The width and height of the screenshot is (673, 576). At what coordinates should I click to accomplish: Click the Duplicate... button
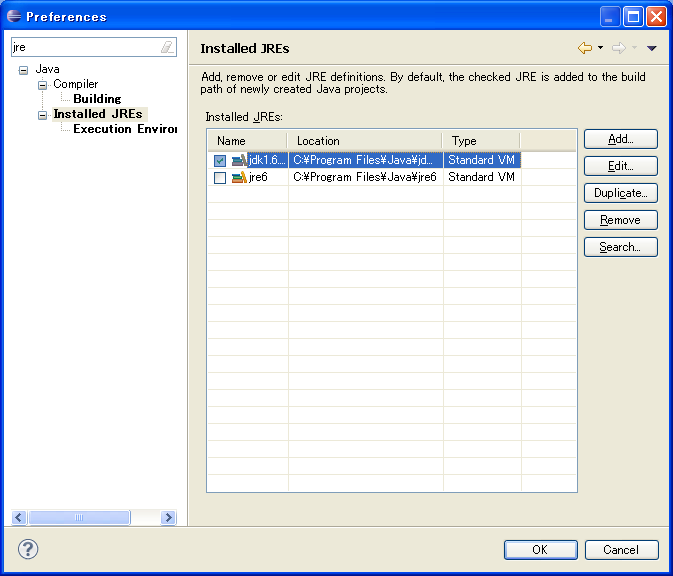pos(621,193)
